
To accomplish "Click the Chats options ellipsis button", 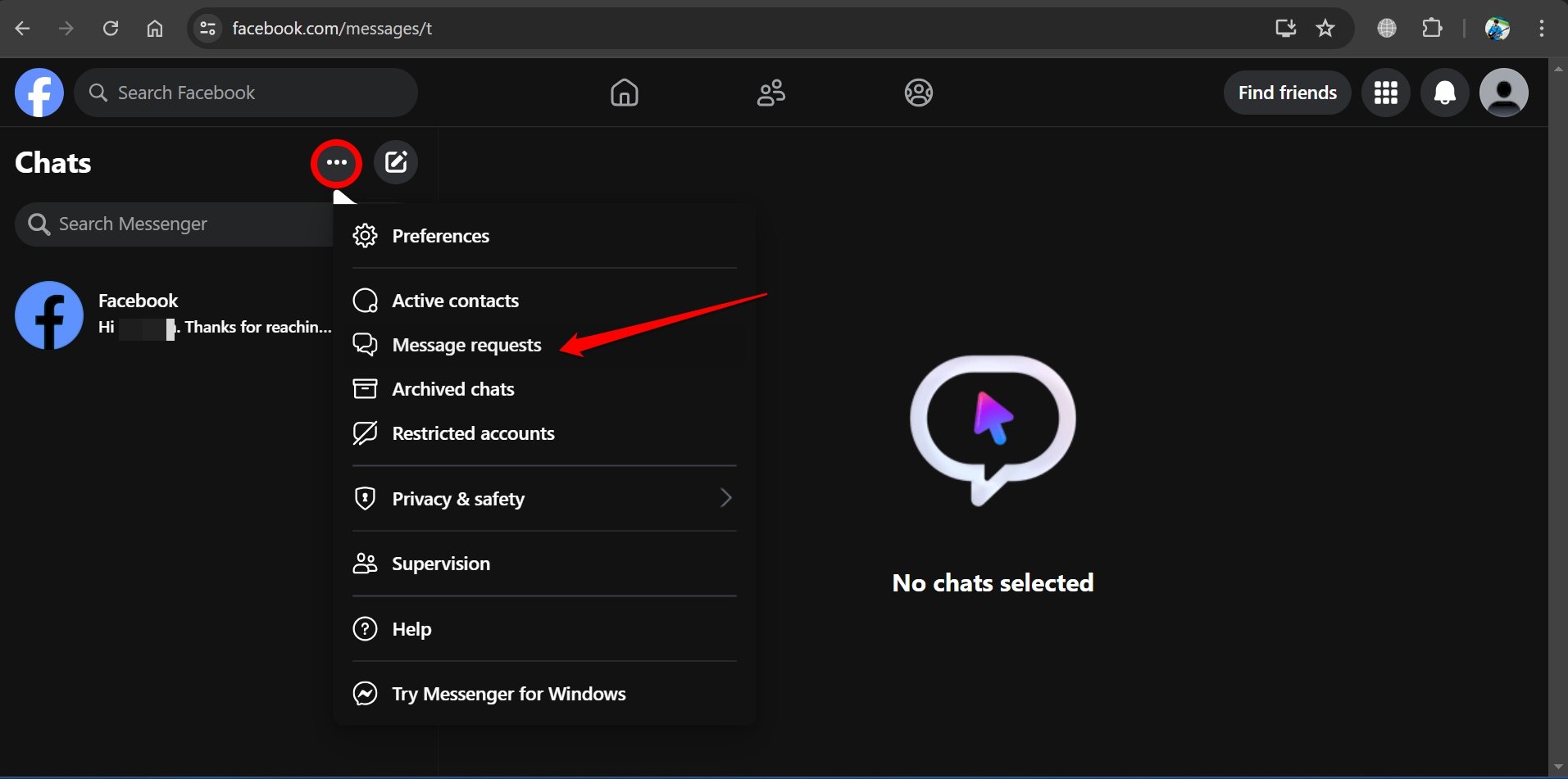I will pos(336,162).
